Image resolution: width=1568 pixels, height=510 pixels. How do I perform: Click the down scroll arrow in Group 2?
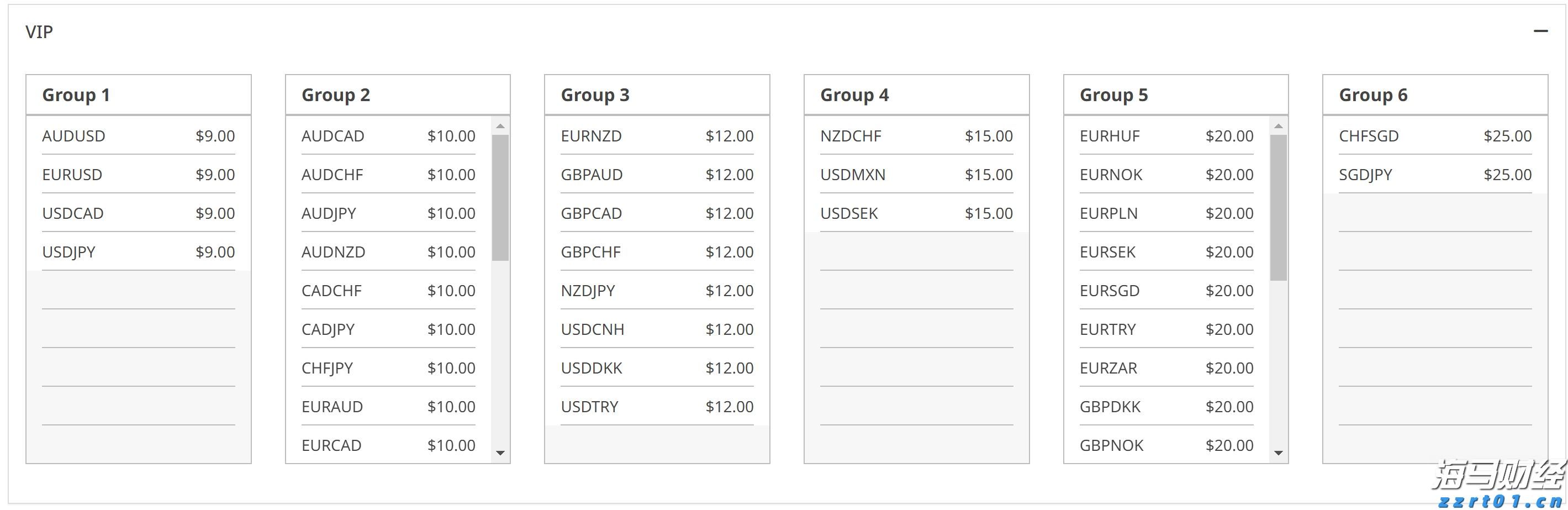click(x=500, y=454)
